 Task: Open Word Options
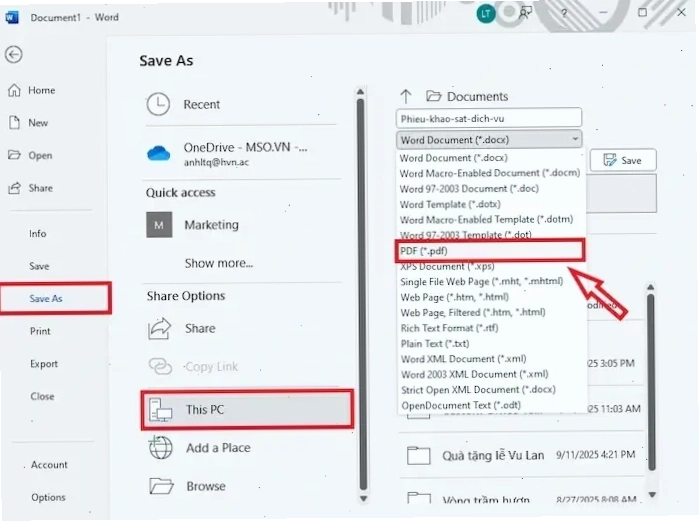48,497
